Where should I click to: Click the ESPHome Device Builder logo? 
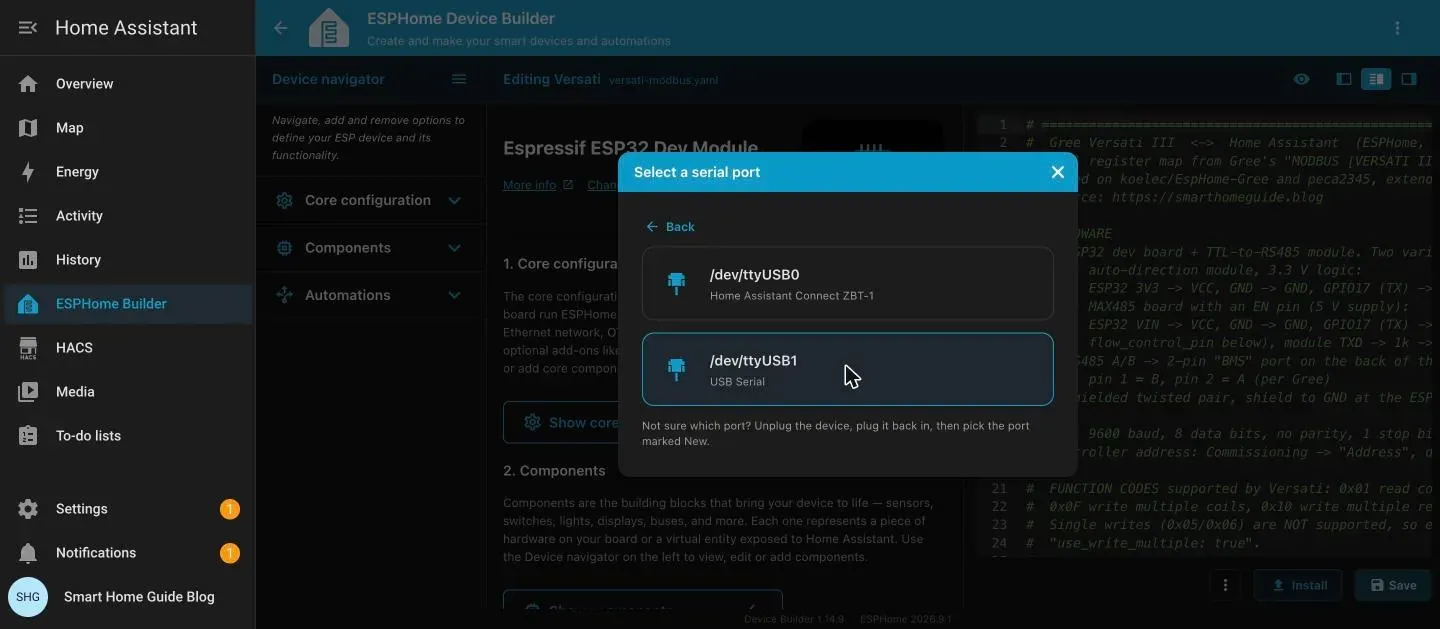[x=329, y=28]
